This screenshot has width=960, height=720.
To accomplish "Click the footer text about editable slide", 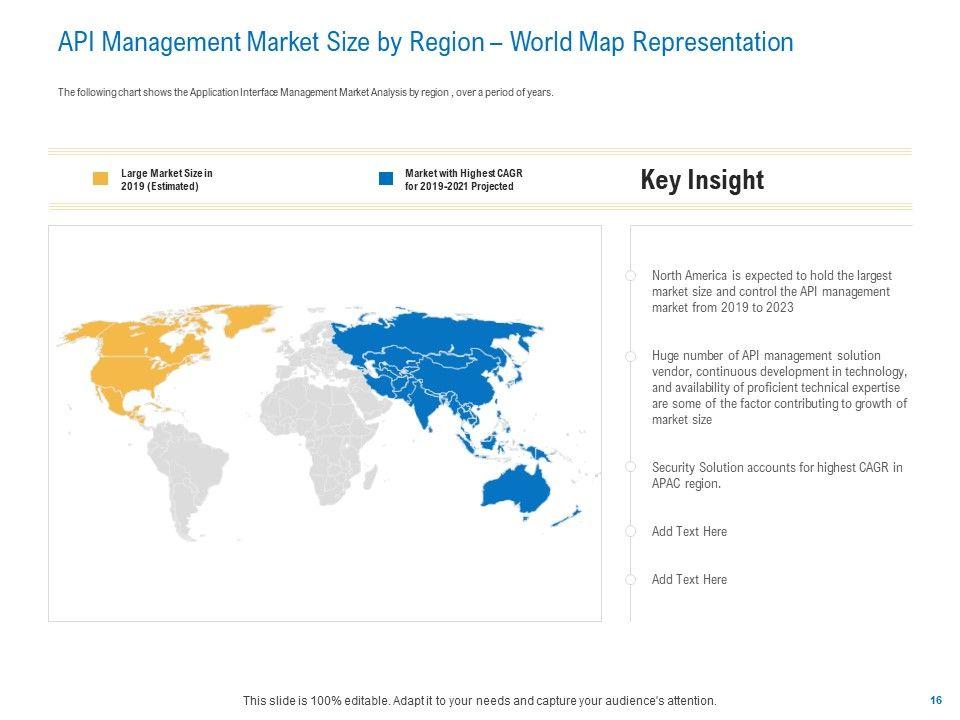I will click(x=479, y=700).
